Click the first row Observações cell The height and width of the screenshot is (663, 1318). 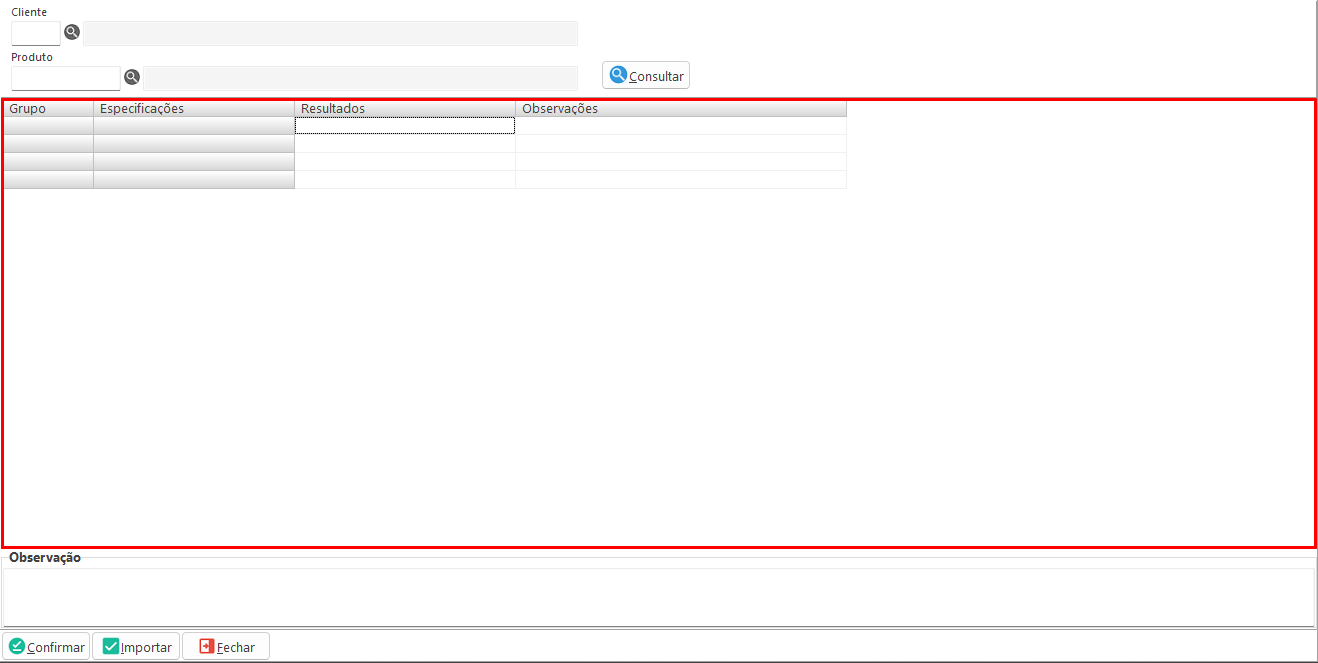[680, 126]
